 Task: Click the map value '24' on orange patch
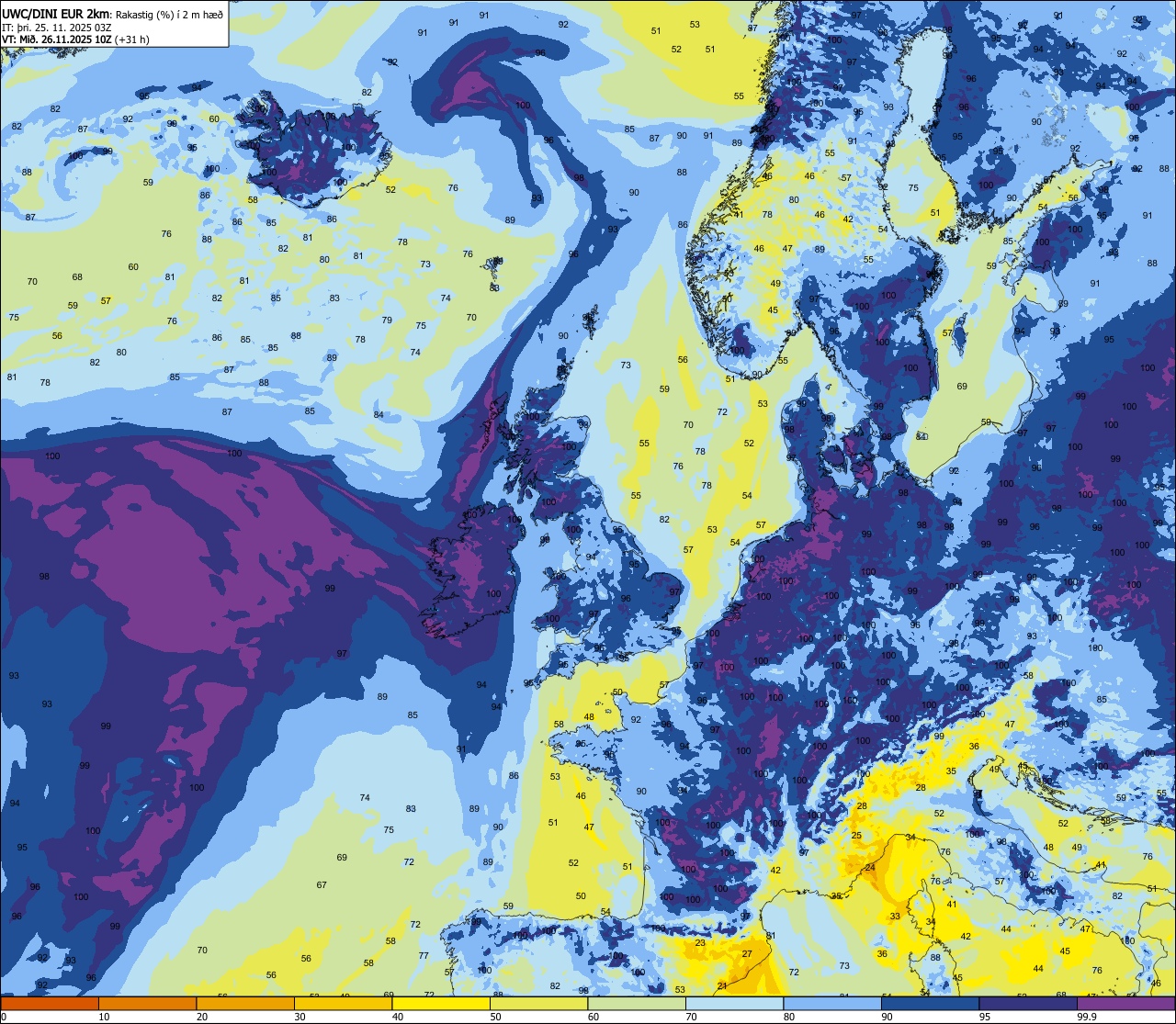pos(870,868)
